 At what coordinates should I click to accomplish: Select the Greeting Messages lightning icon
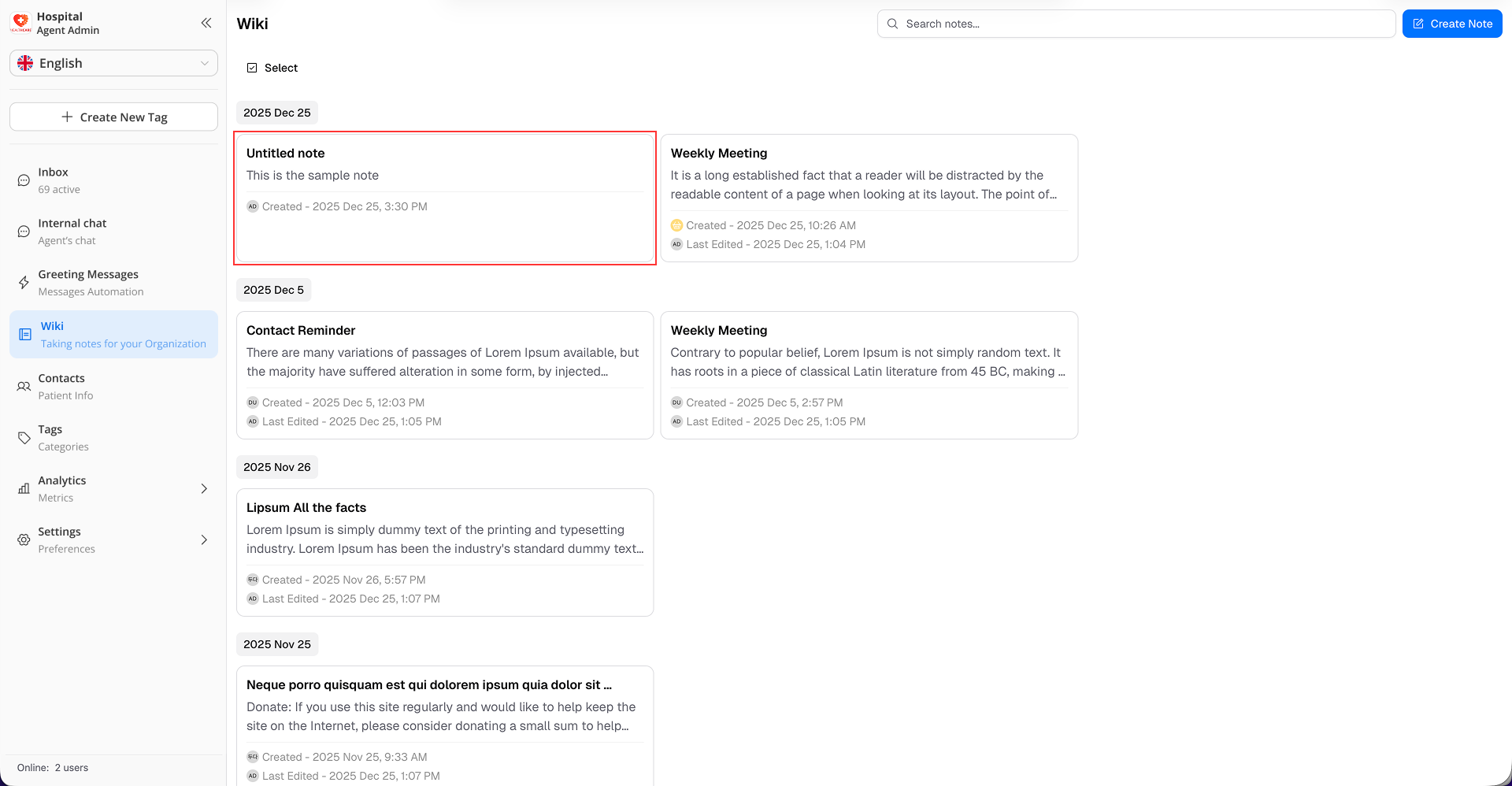(x=24, y=282)
